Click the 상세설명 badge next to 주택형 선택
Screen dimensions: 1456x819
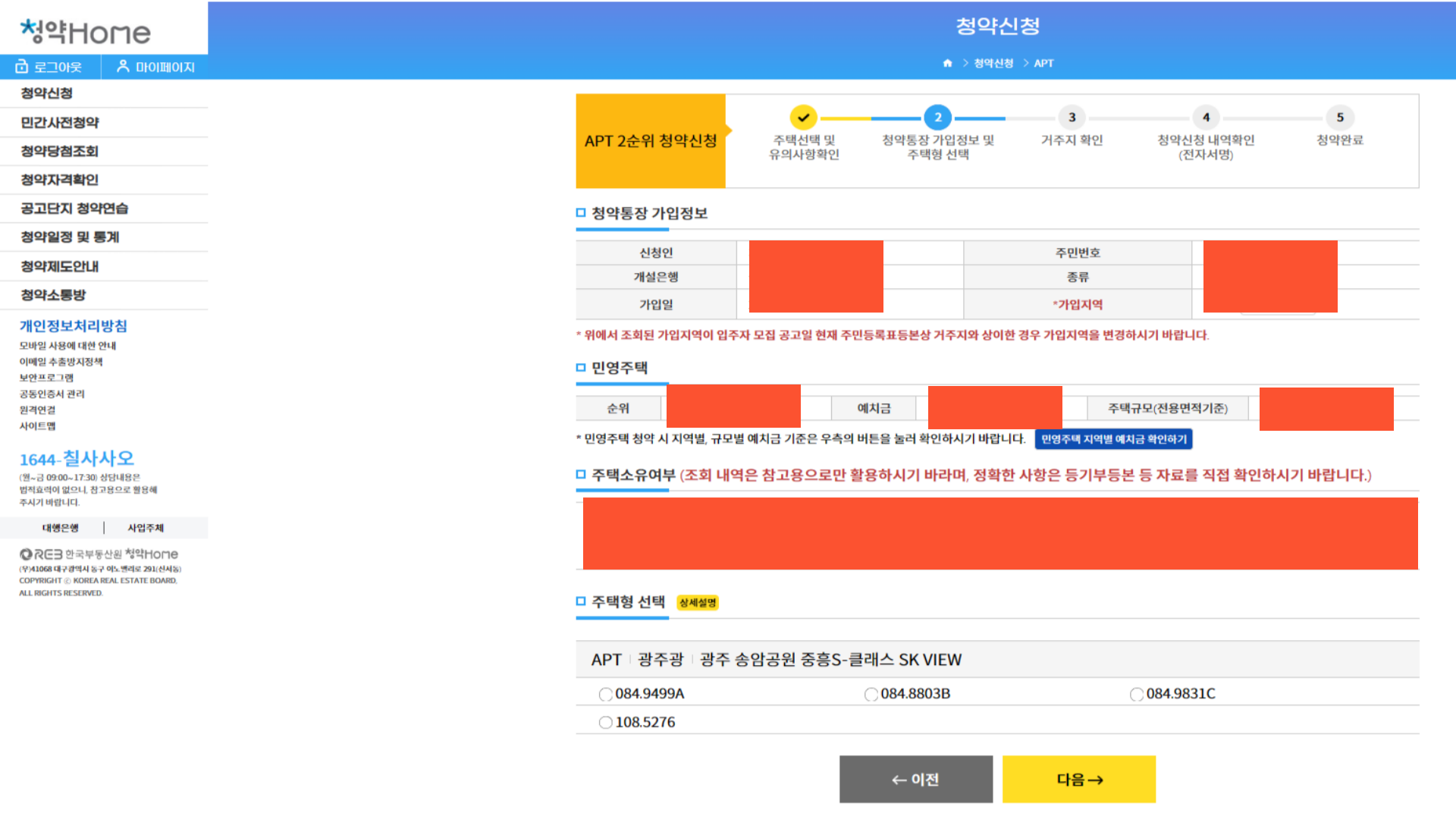697,603
